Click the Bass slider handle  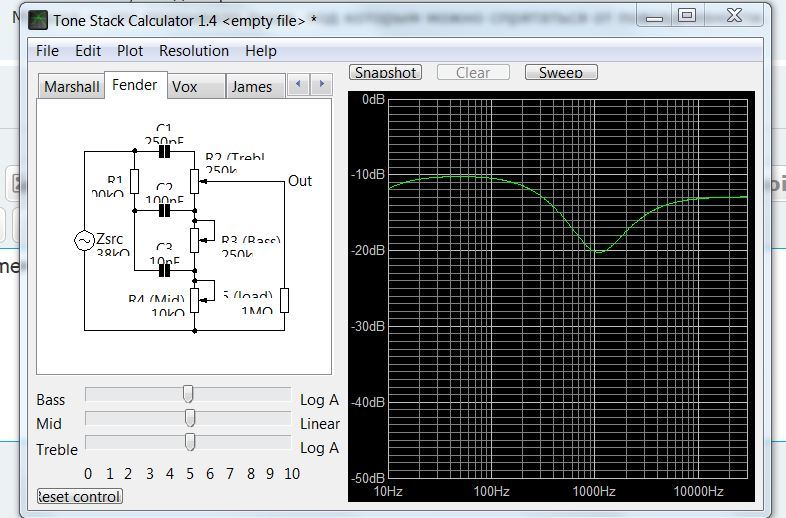[x=188, y=394]
